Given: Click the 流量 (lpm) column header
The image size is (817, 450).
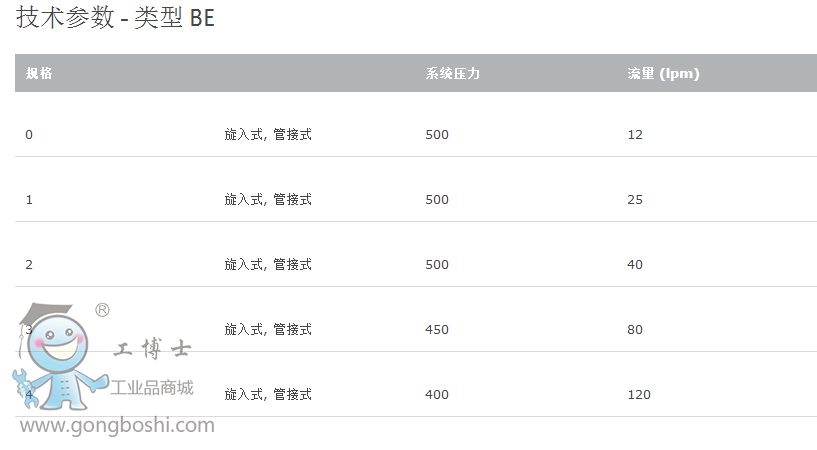Looking at the screenshot, I should (663, 73).
